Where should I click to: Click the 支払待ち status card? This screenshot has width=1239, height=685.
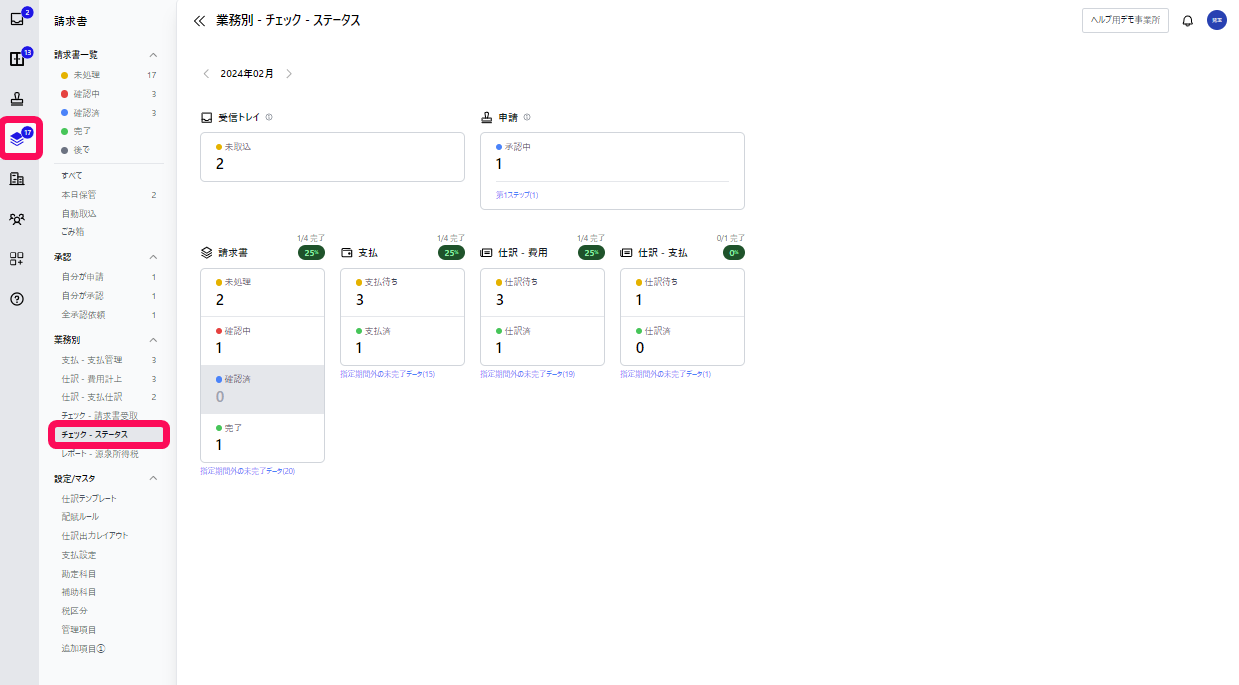pyautogui.click(x=402, y=292)
